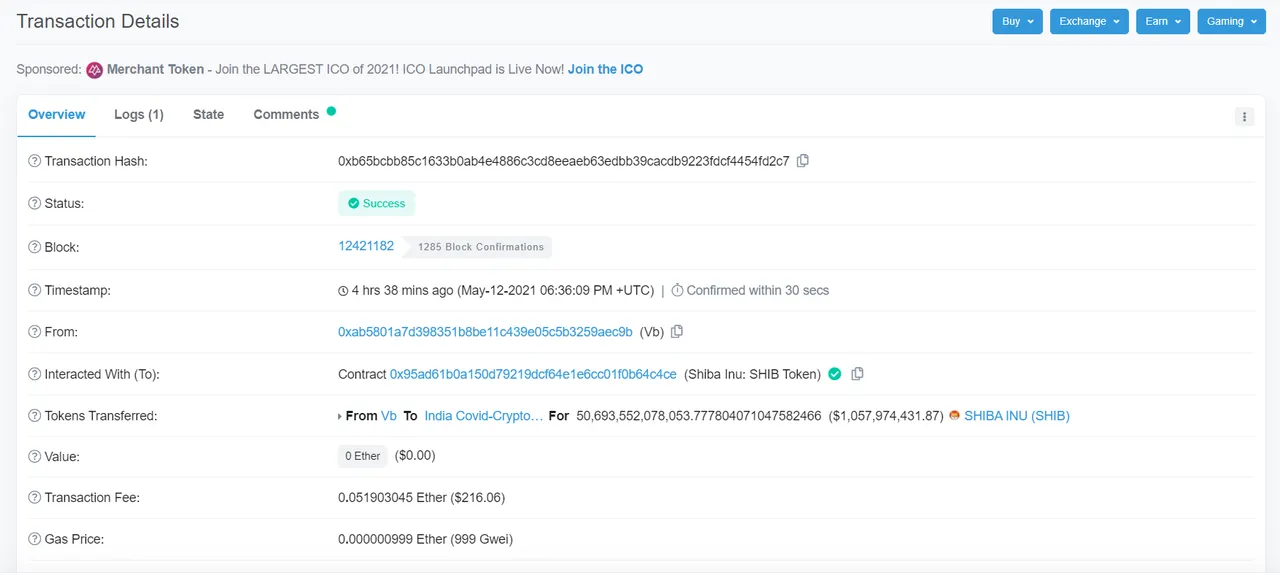1280x575 pixels.
Task: Open block number 12421182
Action: [366, 246]
